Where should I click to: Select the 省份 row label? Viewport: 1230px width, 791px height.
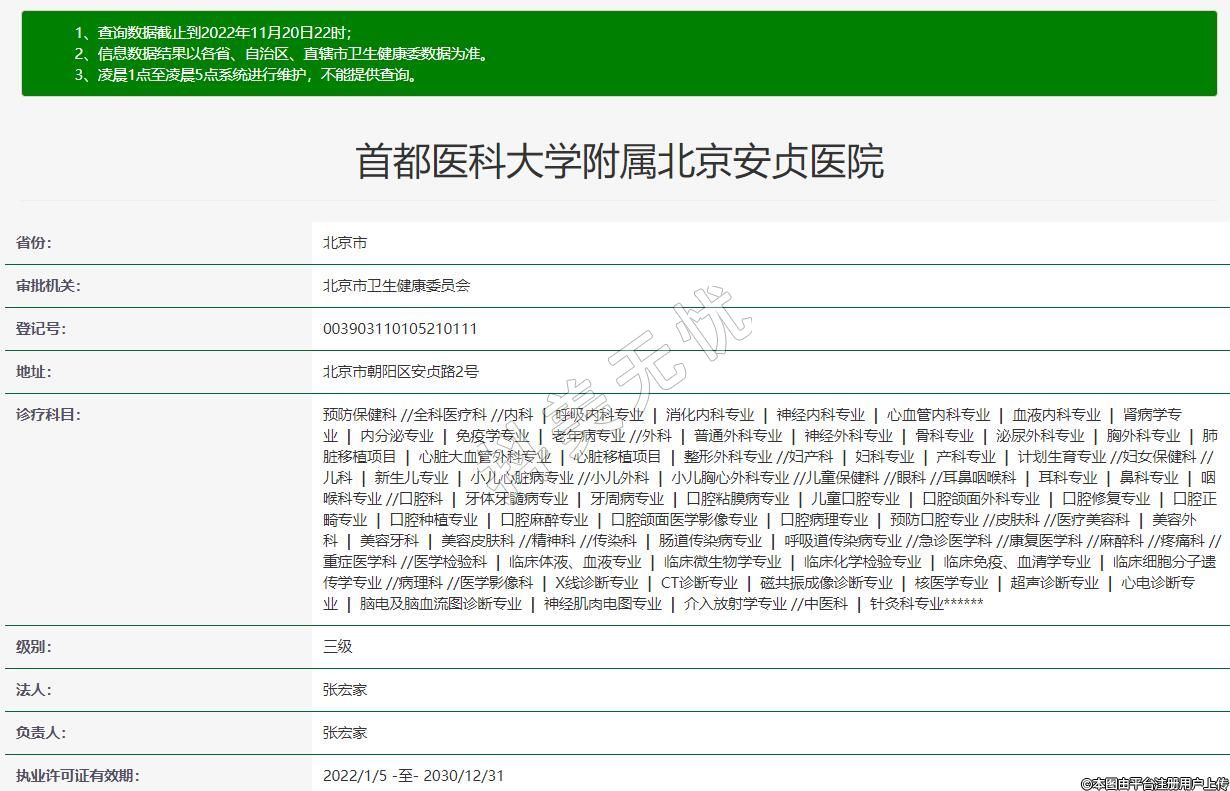[x=34, y=243]
